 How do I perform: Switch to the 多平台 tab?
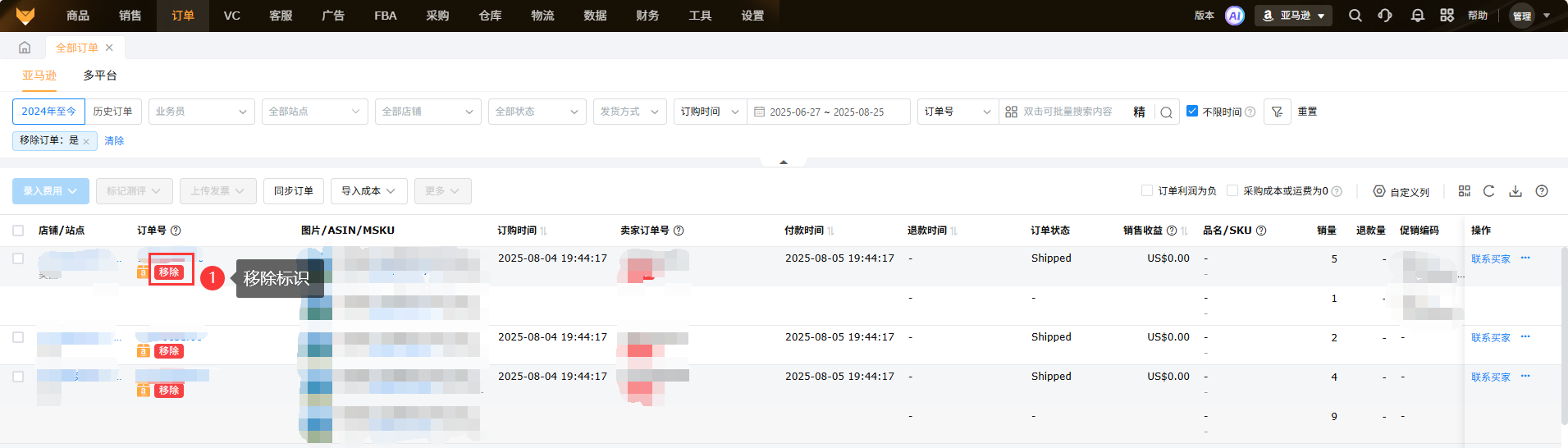coord(100,75)
